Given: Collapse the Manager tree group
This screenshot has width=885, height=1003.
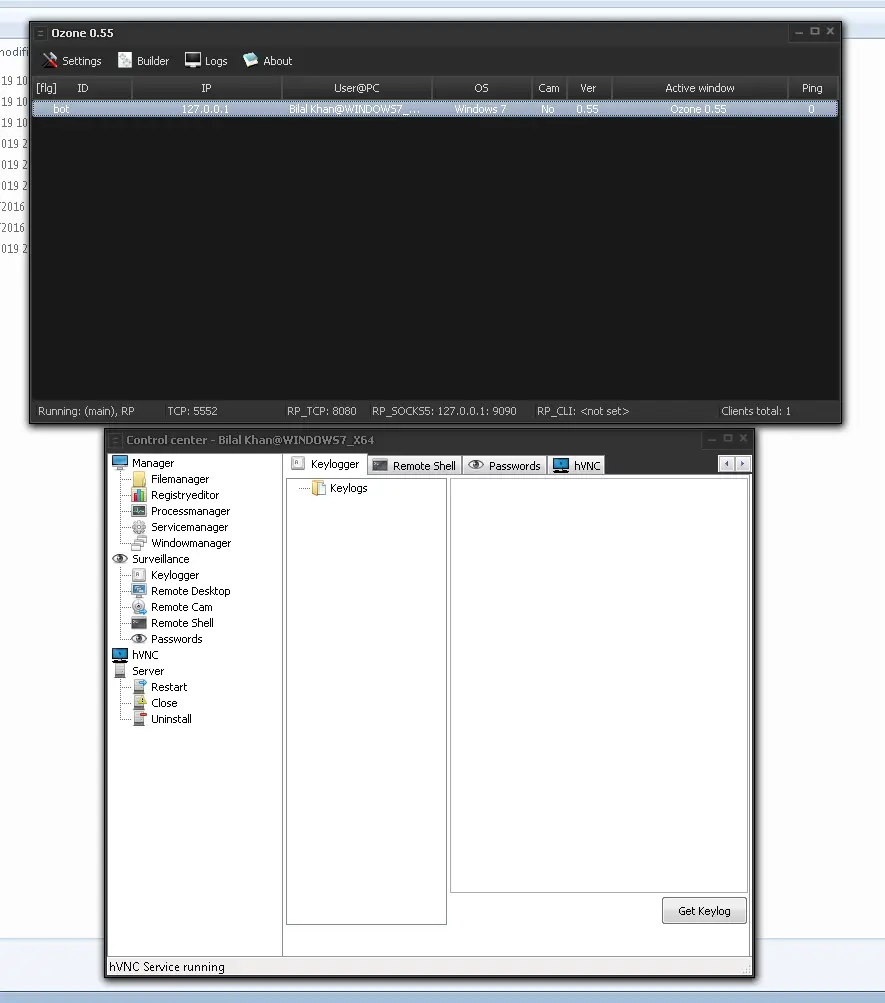Looking at the screenshot, I should click(152, 463).
